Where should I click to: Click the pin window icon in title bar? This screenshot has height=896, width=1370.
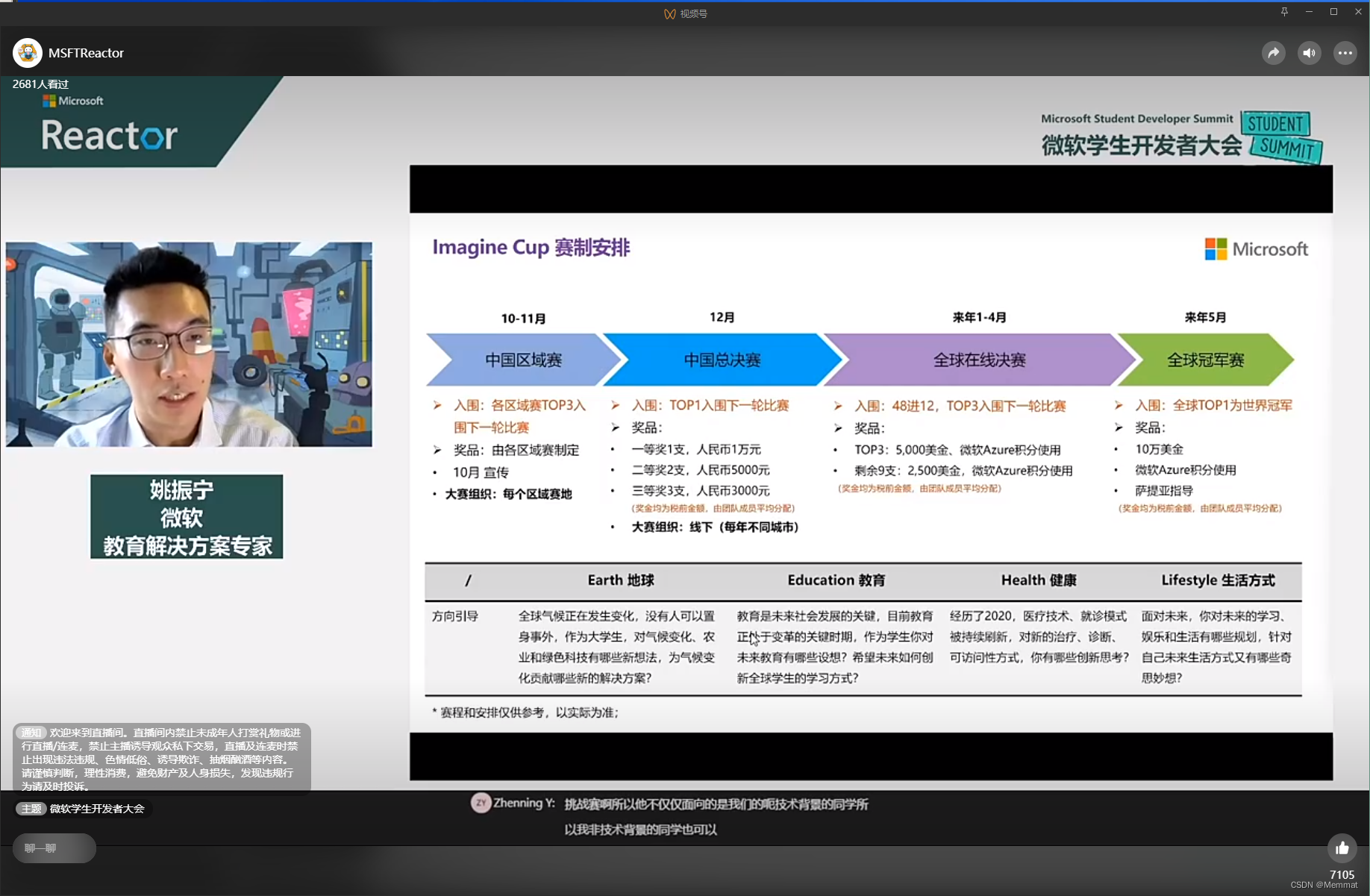1284,12
